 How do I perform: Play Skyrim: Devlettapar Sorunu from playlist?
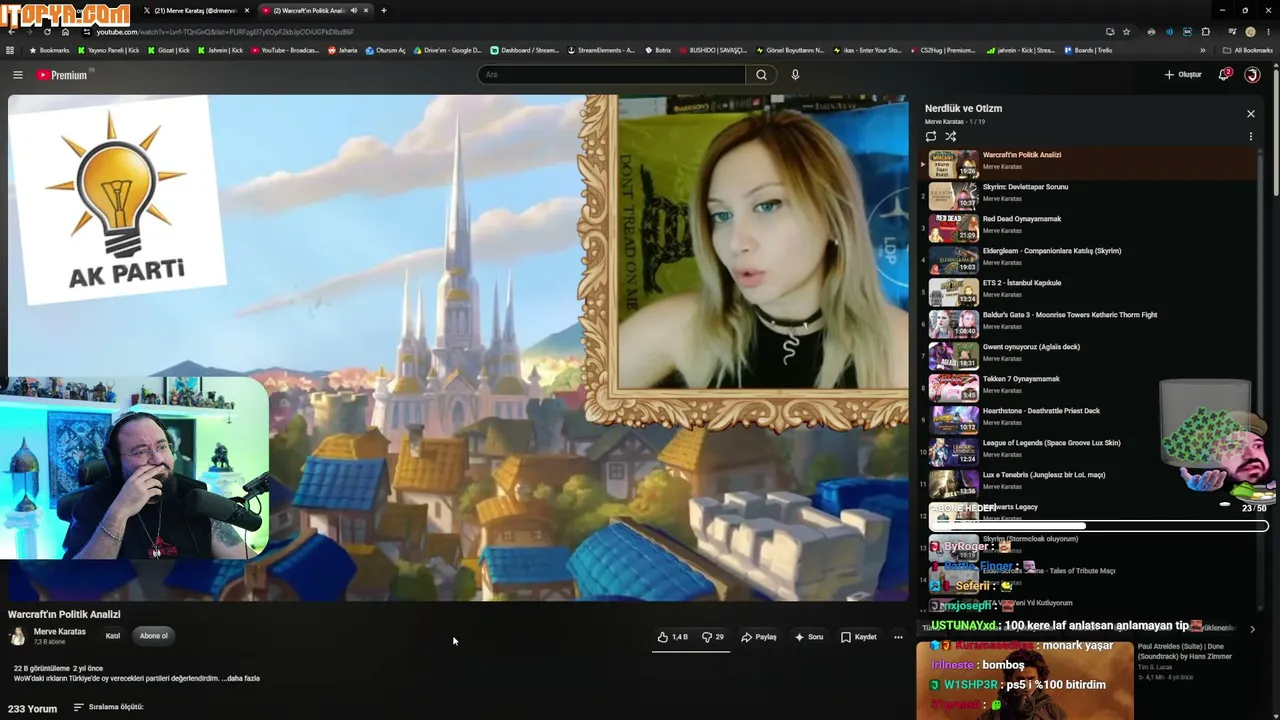pos(1025,187)
